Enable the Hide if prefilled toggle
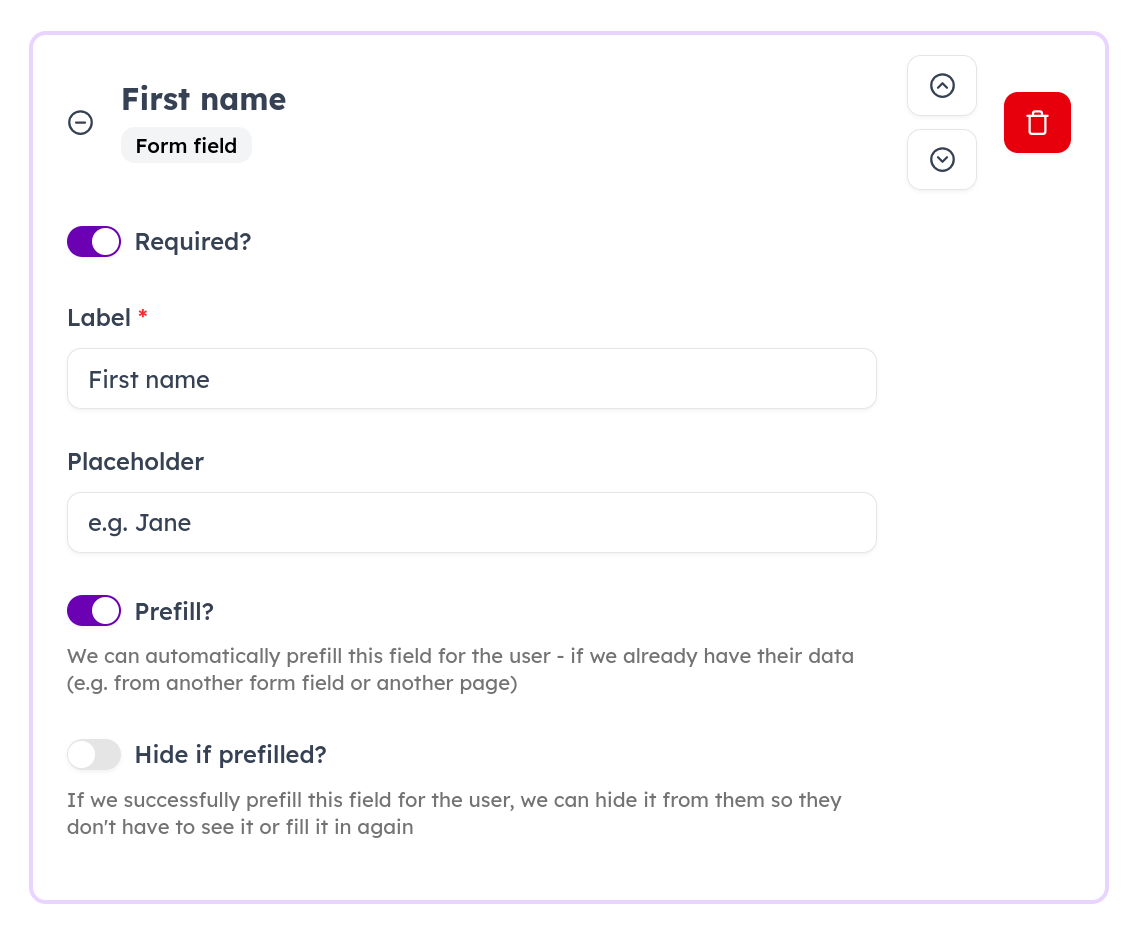 point(94,755)
